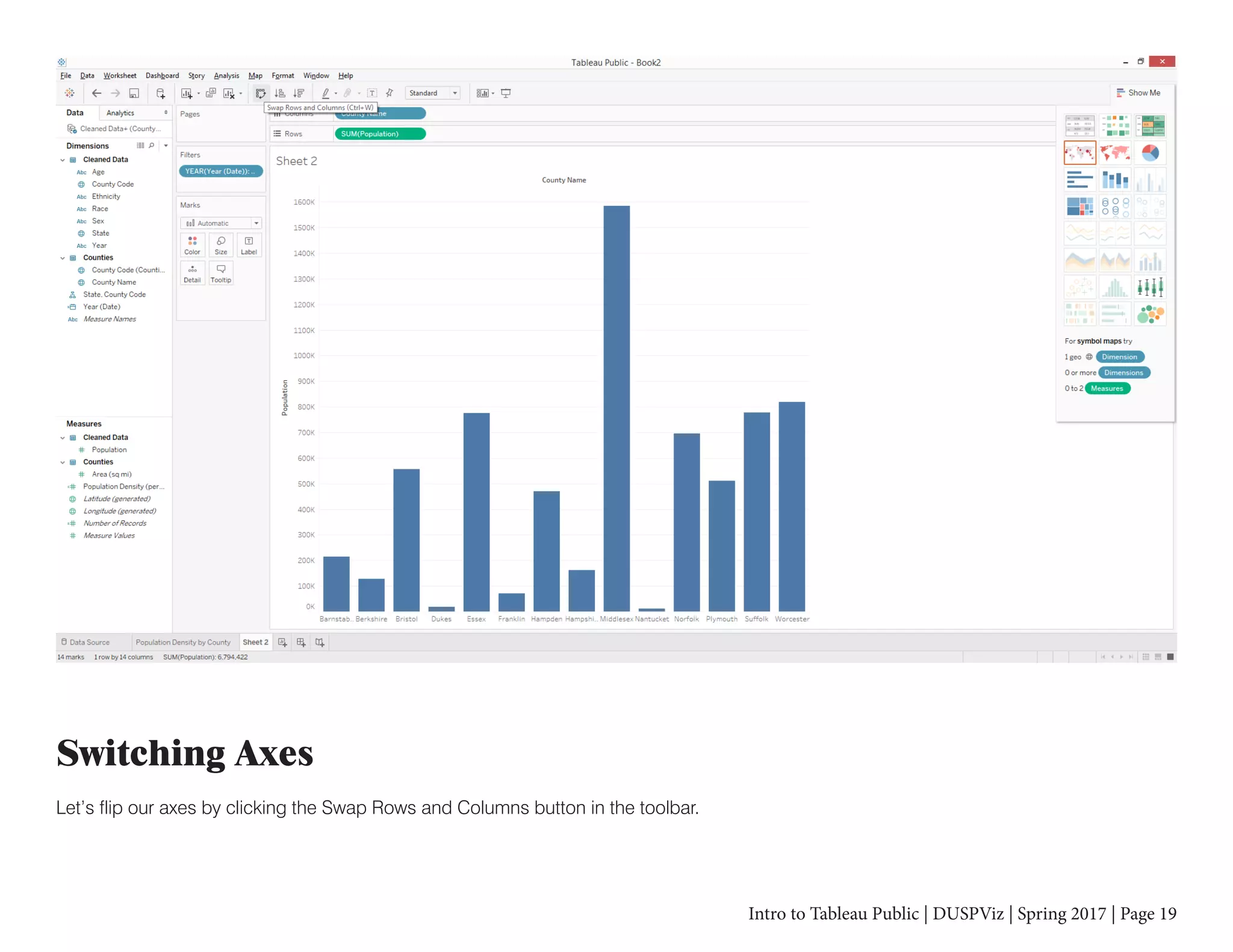Click the Duplicate Sheet toolbar icon
This screenshot has width=1233, height=952.
(x=211, y=93)
